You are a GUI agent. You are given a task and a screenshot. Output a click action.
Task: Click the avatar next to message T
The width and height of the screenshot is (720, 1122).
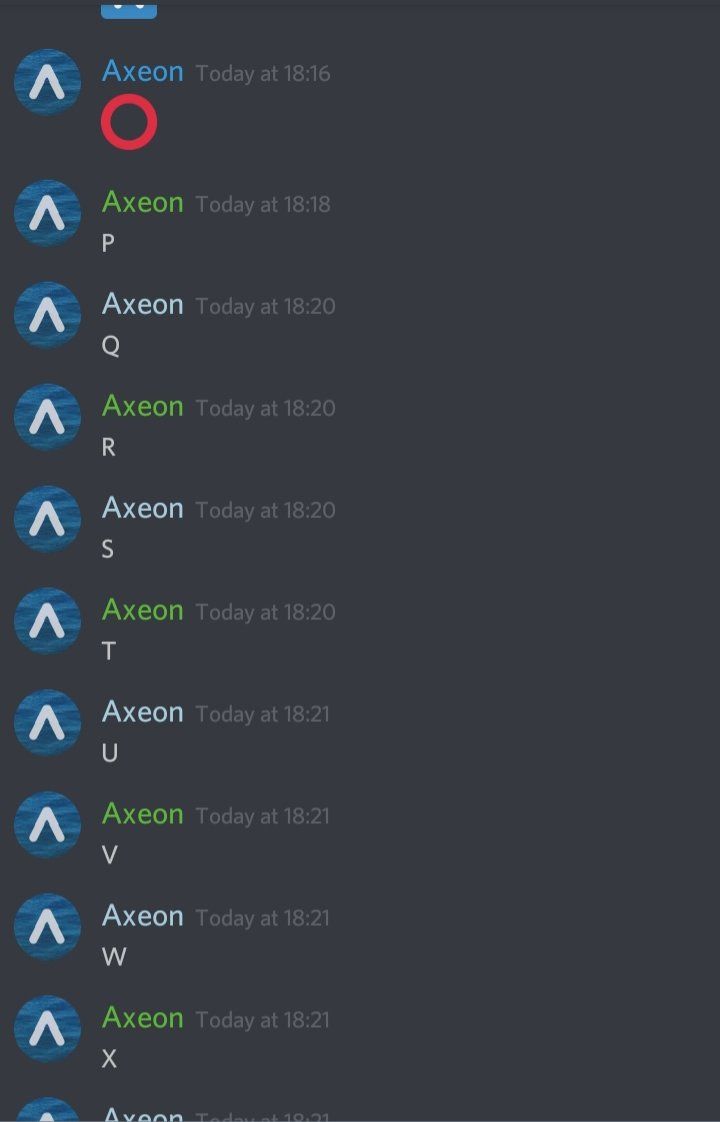47,621
